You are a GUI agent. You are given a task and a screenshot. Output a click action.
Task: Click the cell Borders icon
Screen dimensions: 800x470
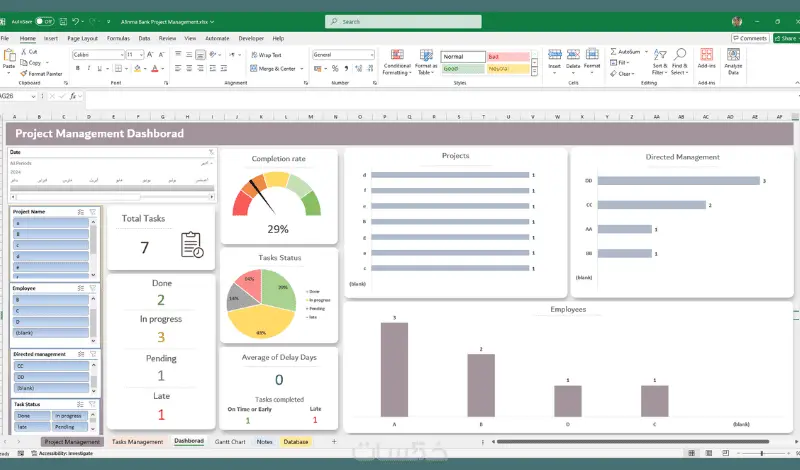click(118, 68)
